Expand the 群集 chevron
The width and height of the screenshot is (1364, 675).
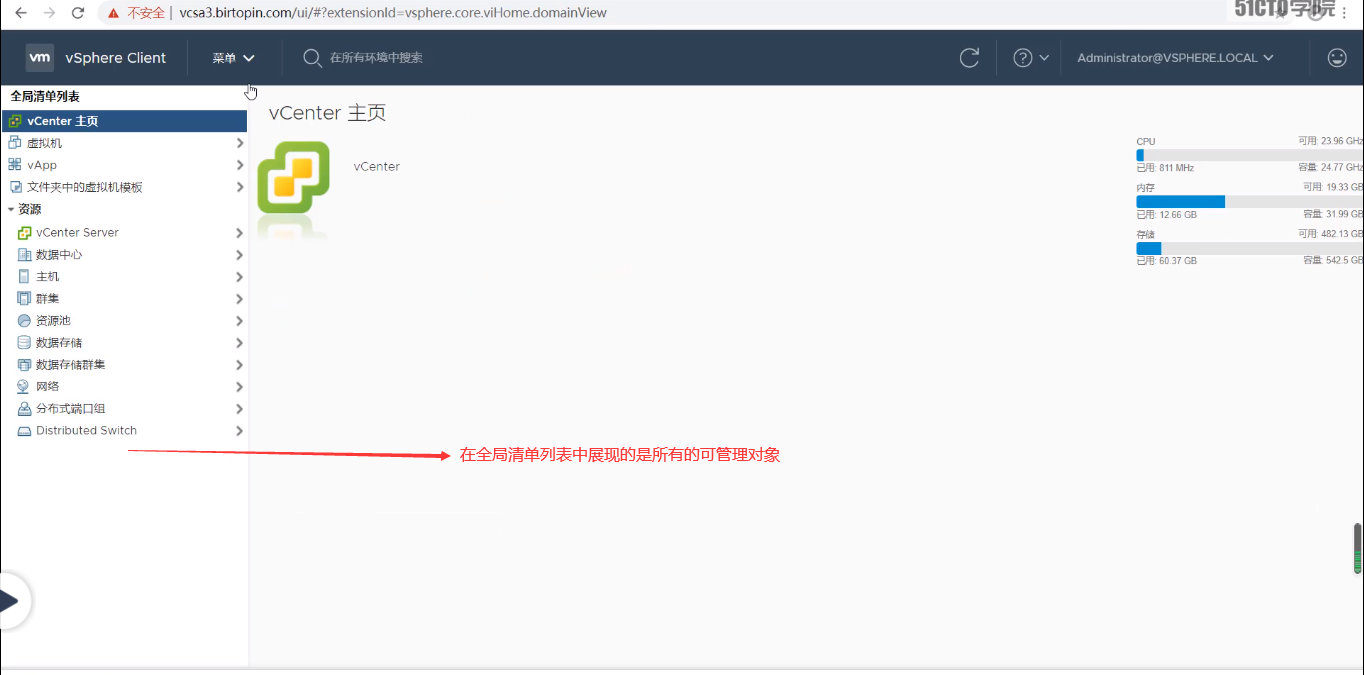(239, 299)
